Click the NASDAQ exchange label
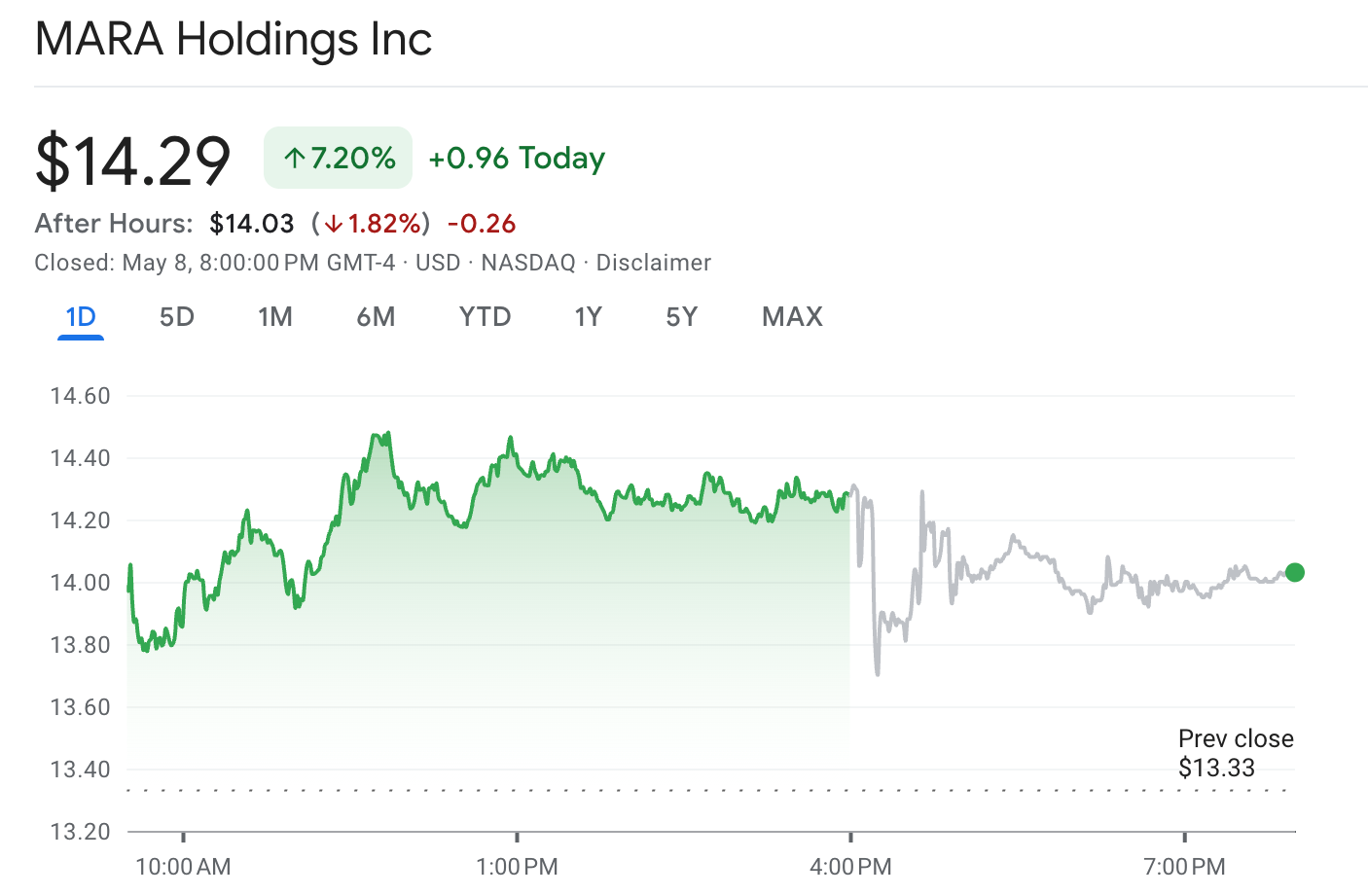Viewport: 1368px width, 896px height. [x=526, y=262]
